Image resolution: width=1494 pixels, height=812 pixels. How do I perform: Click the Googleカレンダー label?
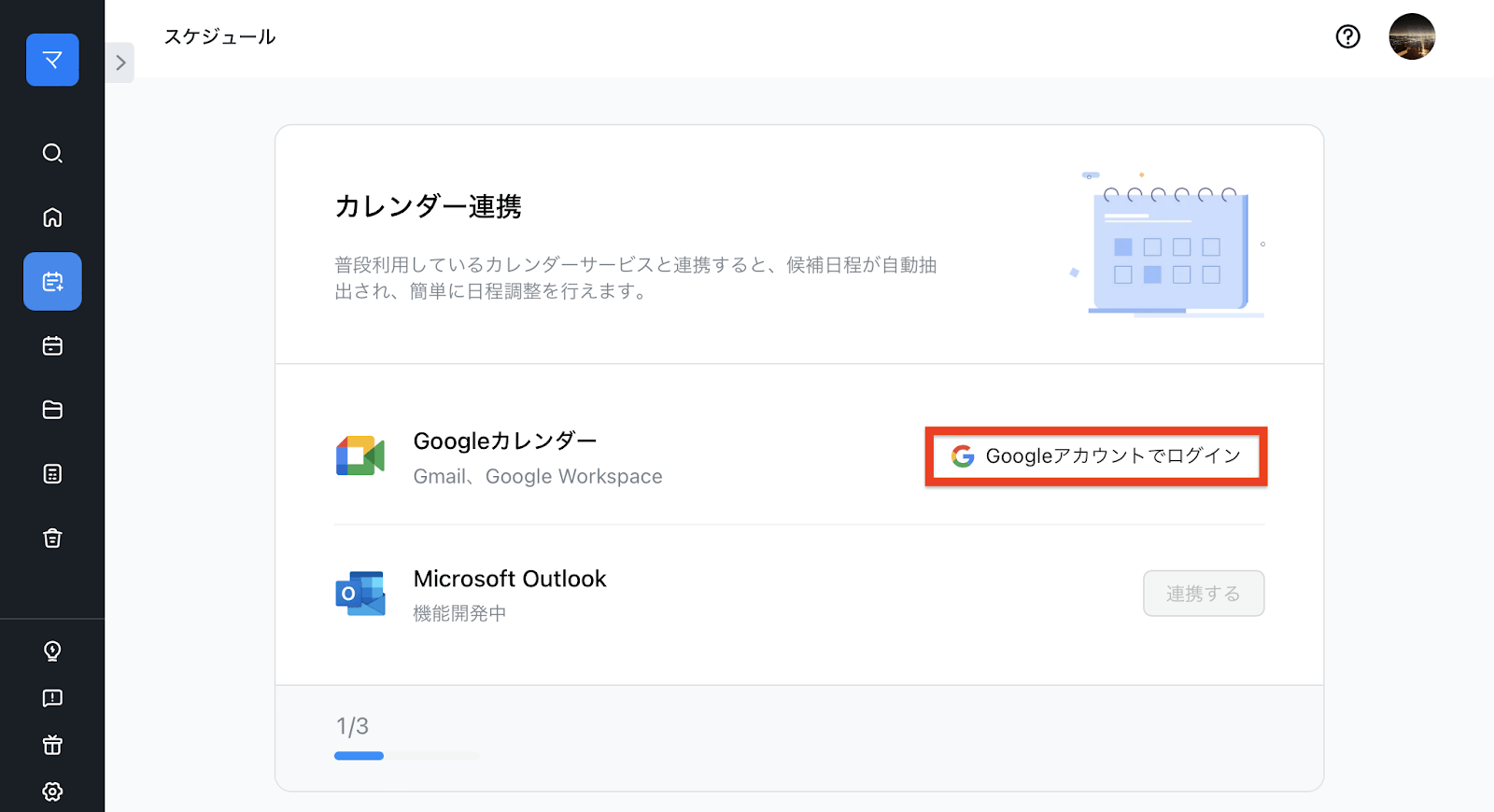point(505,441)
